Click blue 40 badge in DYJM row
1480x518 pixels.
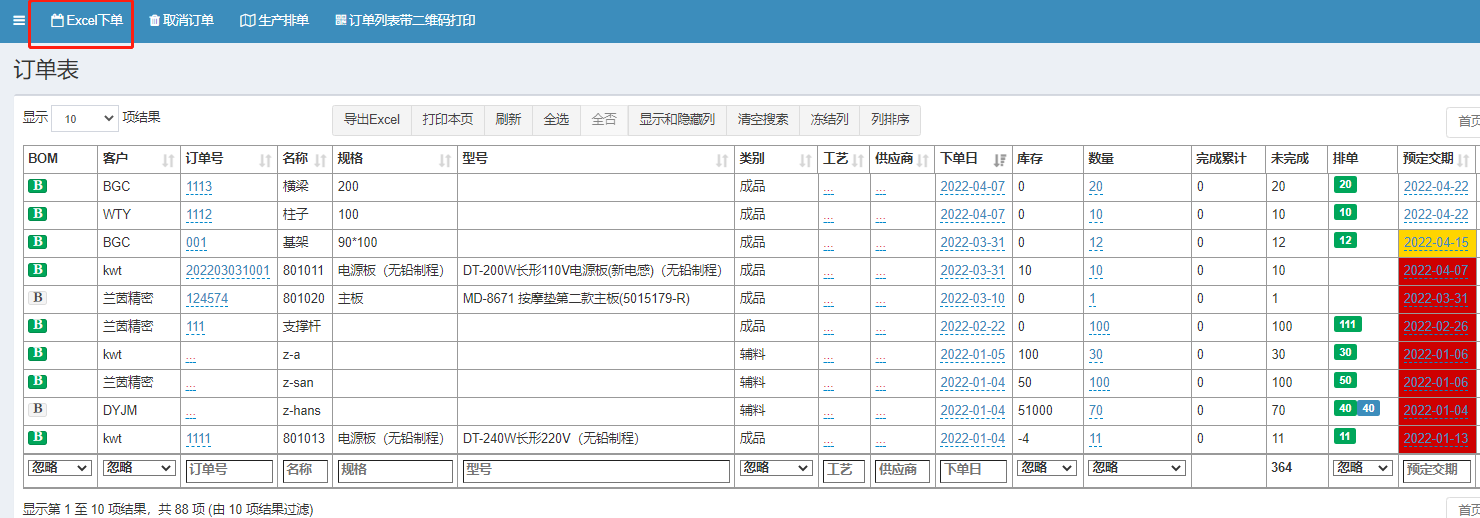(x=1368, y=409)
